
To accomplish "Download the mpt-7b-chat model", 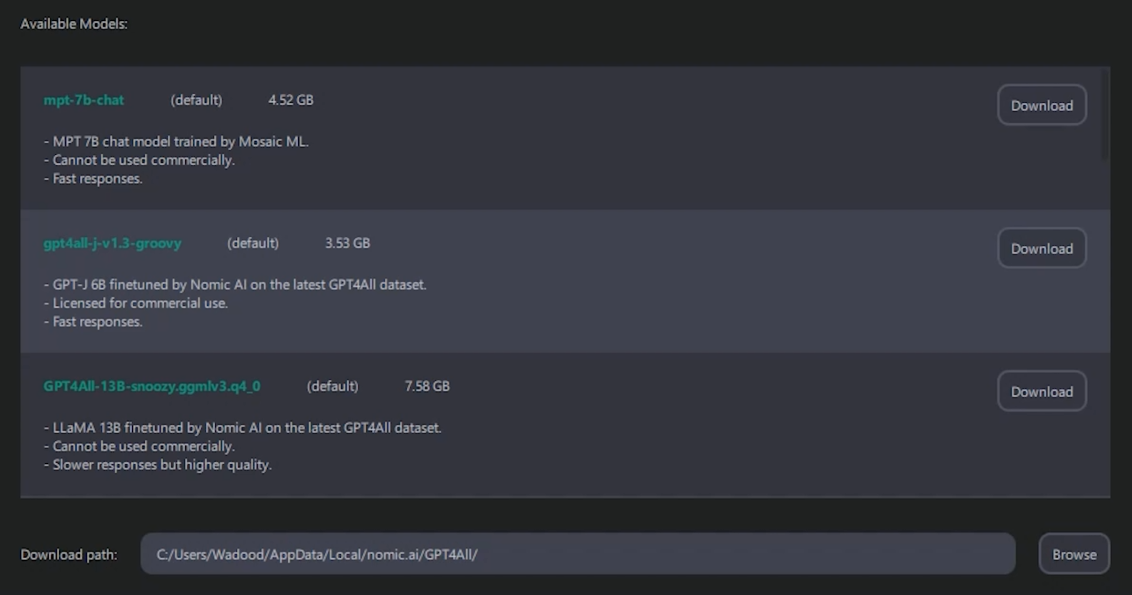I will click(x=1041, y=105).
